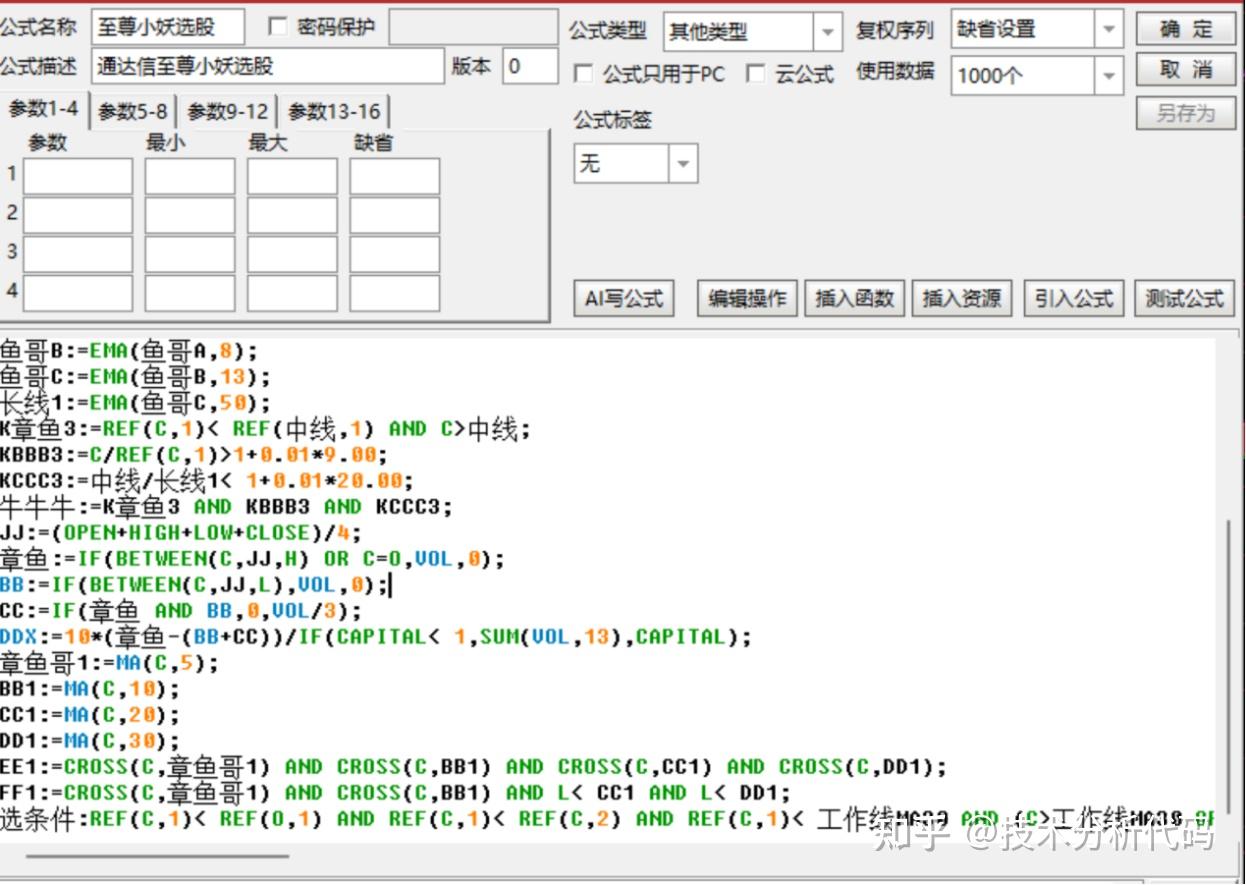
Task: Click the code line starting EE1:=CROSS
Action: coord(473,767)
